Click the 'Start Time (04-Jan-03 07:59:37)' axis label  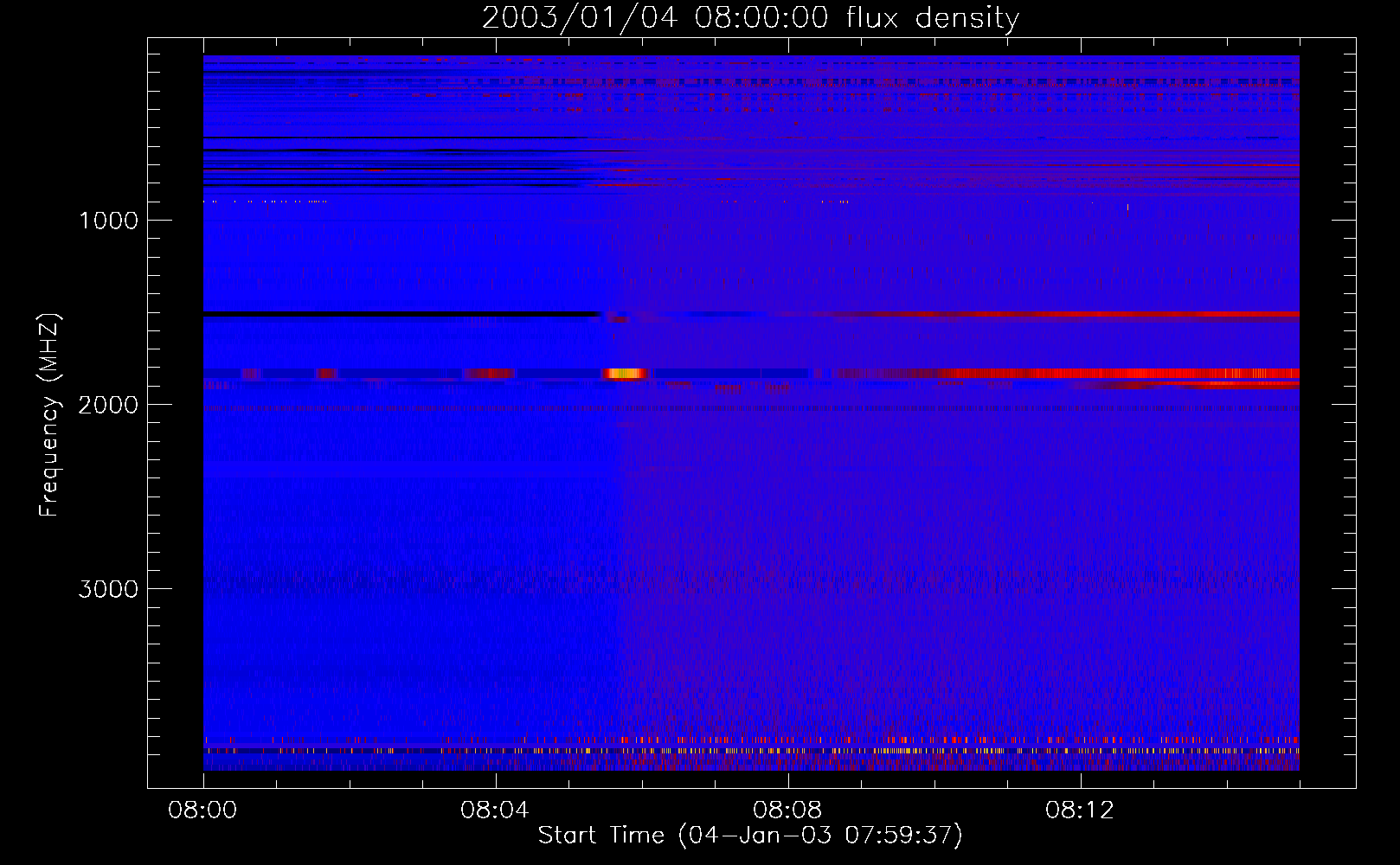750,836
